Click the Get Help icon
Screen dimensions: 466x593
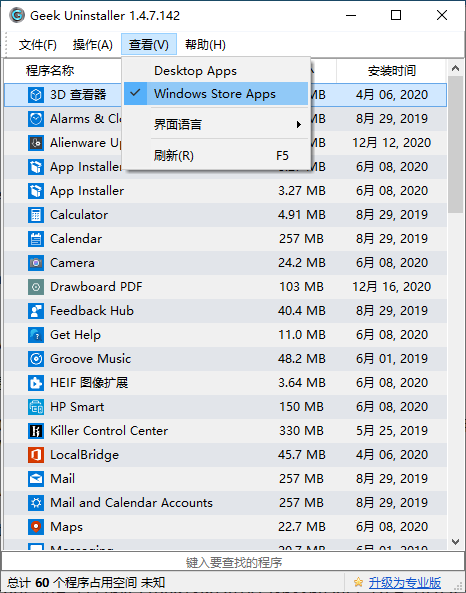point(36,335)
